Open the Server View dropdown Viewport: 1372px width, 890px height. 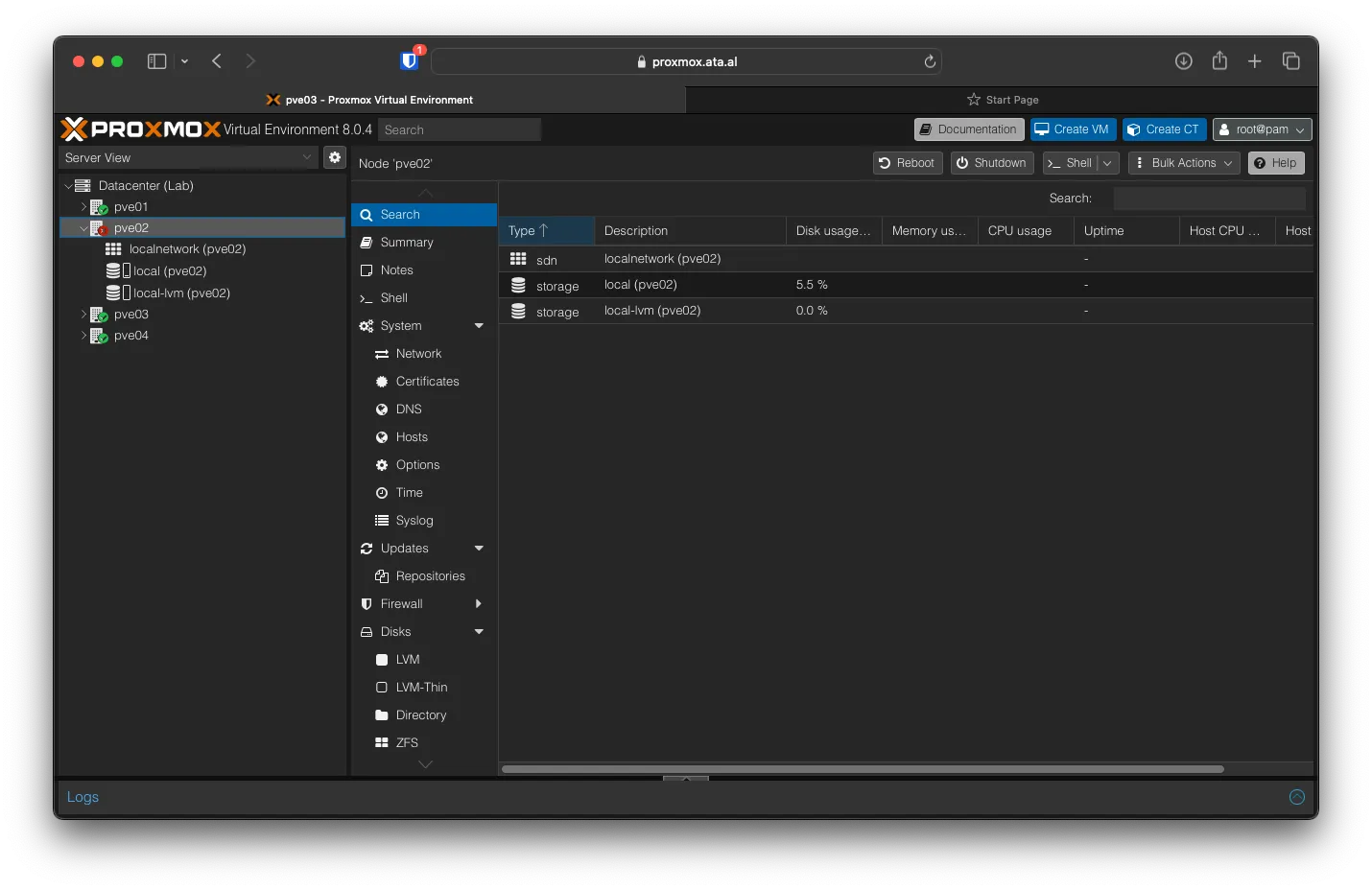pos(188,157)
